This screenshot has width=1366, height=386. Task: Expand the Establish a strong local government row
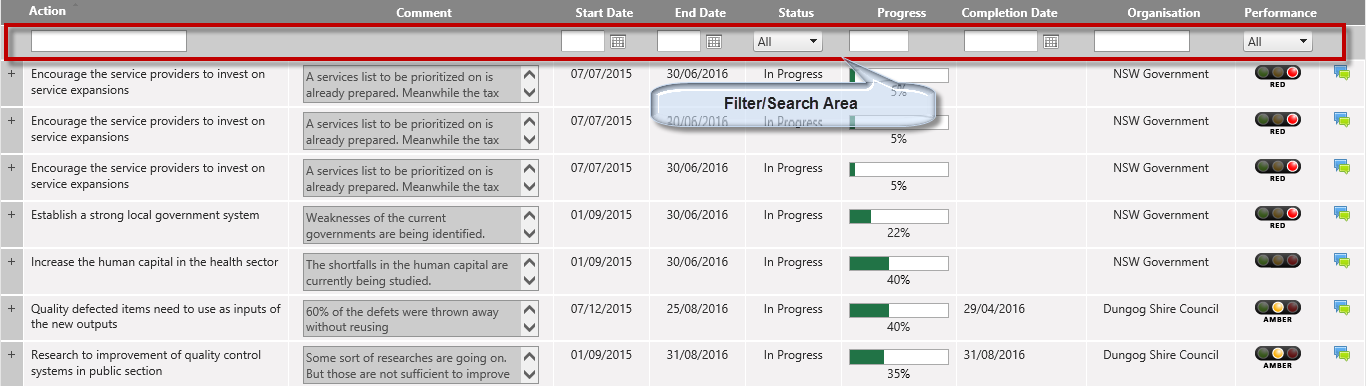(12, 215)
